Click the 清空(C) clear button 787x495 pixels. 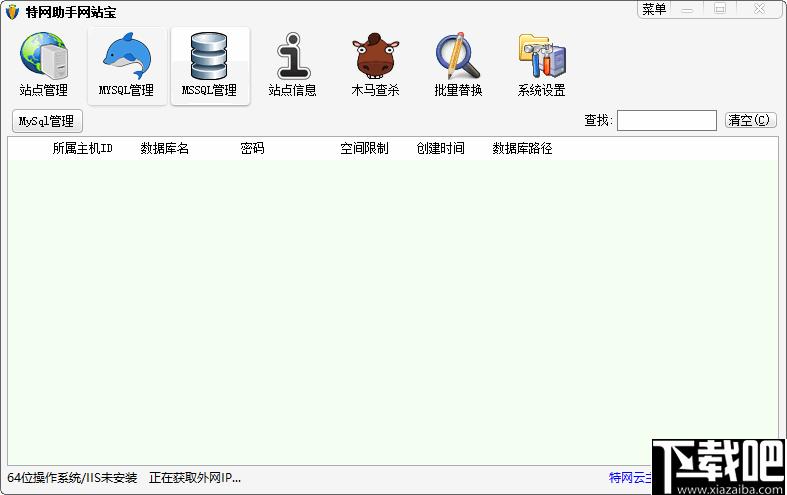pos(750,120)
